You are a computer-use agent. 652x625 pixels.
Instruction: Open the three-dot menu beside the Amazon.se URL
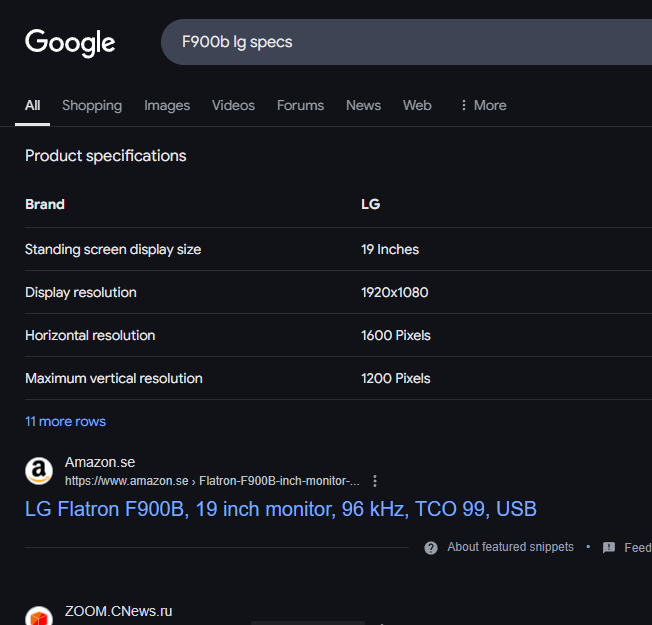375,481
